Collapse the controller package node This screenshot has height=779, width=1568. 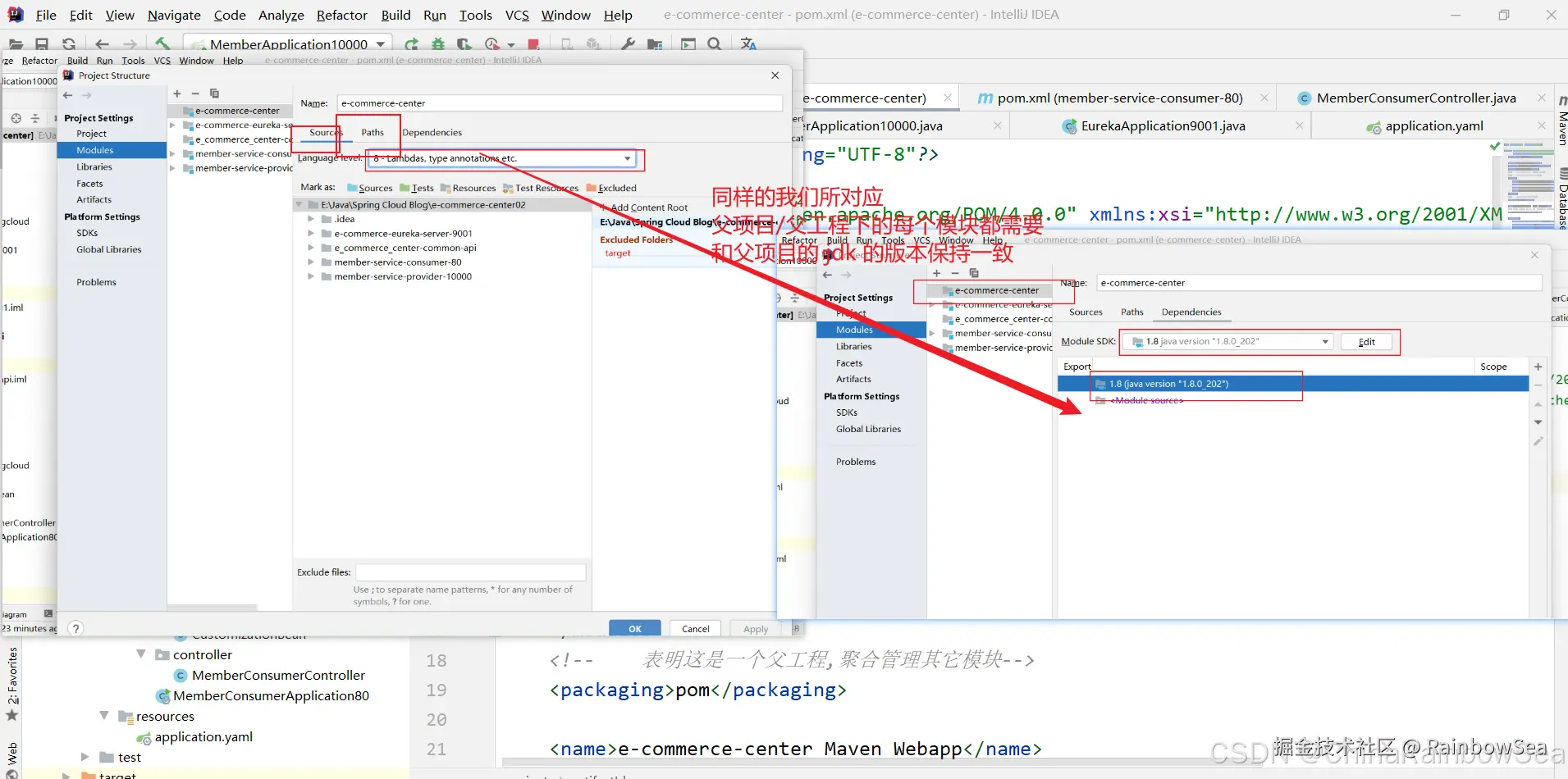coord(141,654)
